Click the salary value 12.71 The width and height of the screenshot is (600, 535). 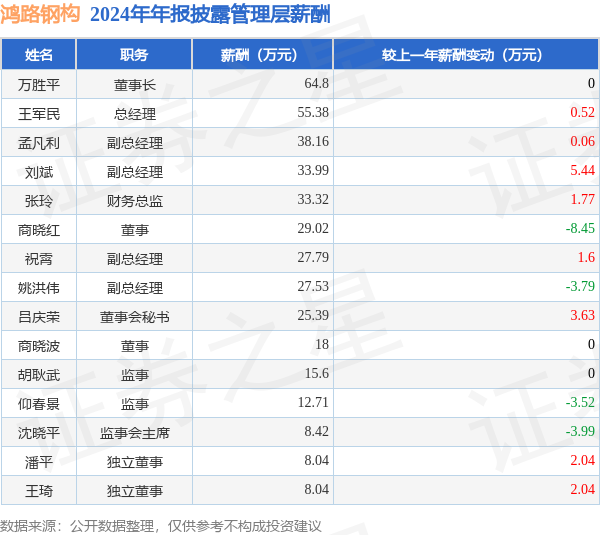coord(313,403)
